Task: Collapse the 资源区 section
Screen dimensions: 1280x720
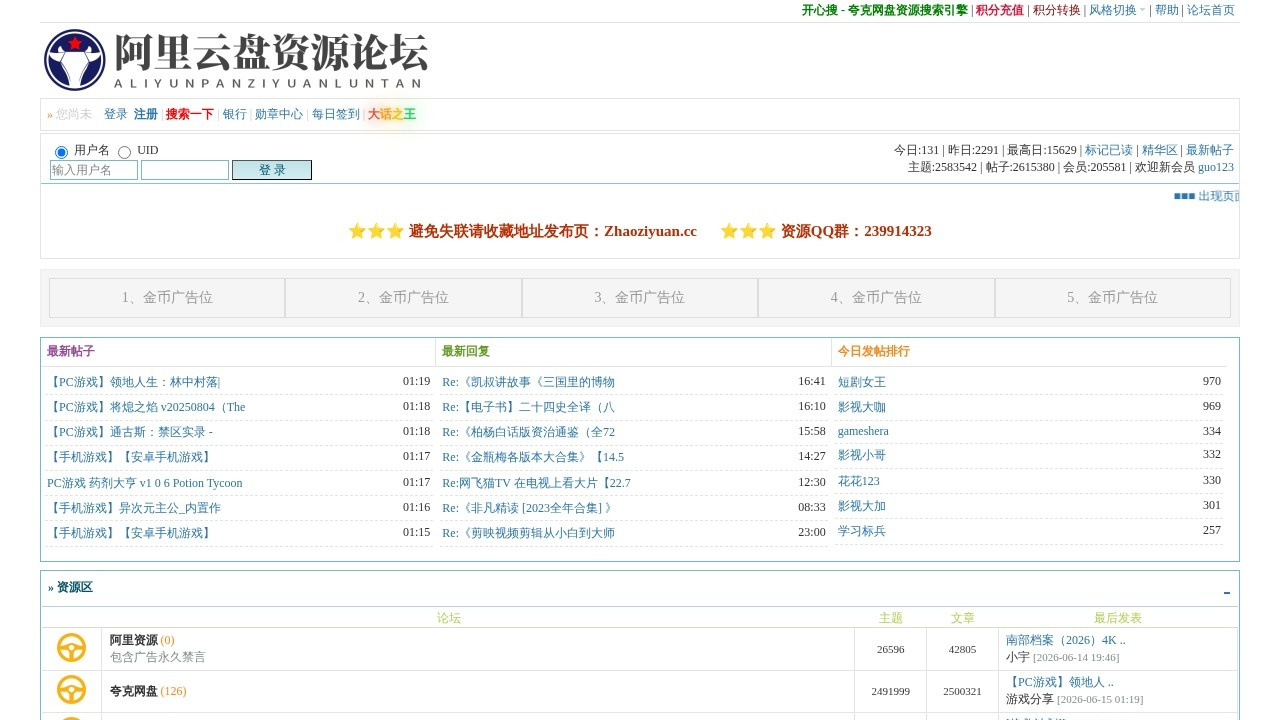Action: click(x=1227, y=593)
